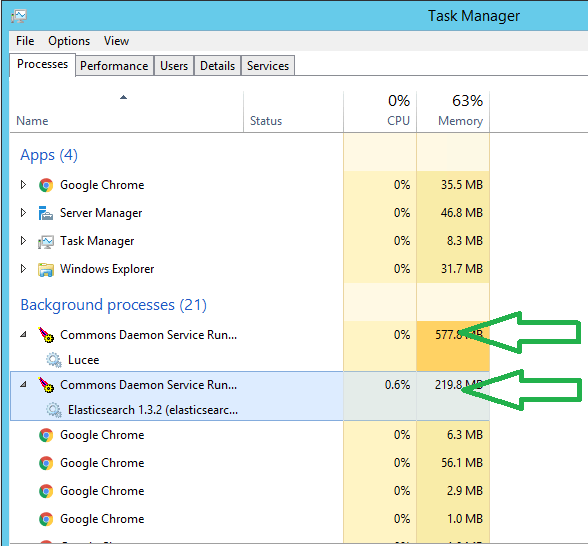
Task: Select the Windows Explorer row text
Action: 107,269
